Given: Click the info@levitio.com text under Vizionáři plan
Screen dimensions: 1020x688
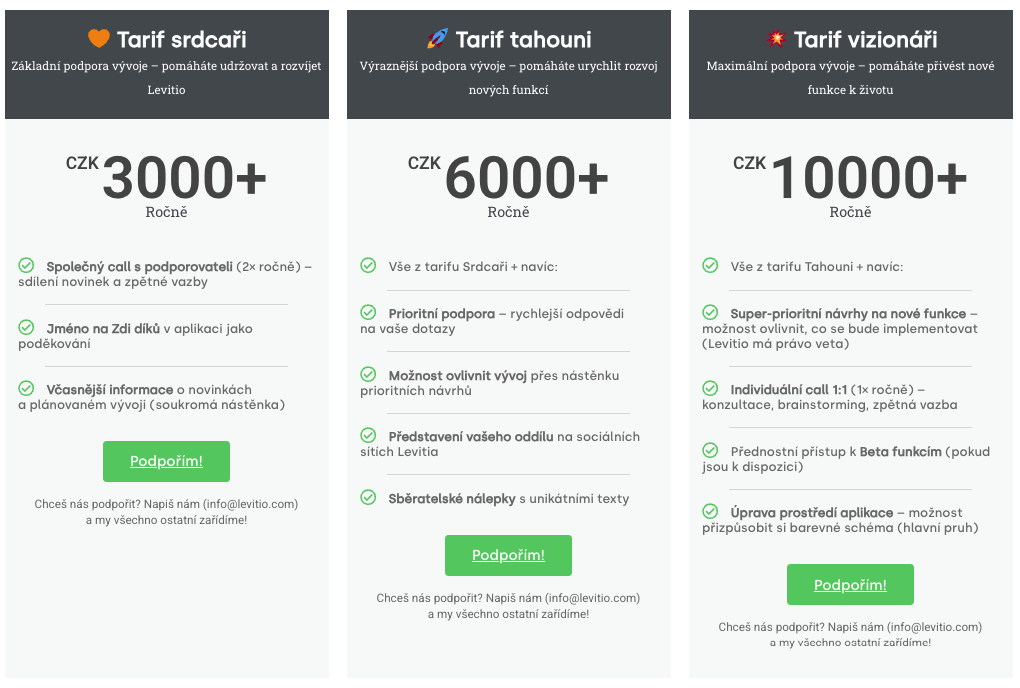Looking at the screenshot, I should click(934, 627).
